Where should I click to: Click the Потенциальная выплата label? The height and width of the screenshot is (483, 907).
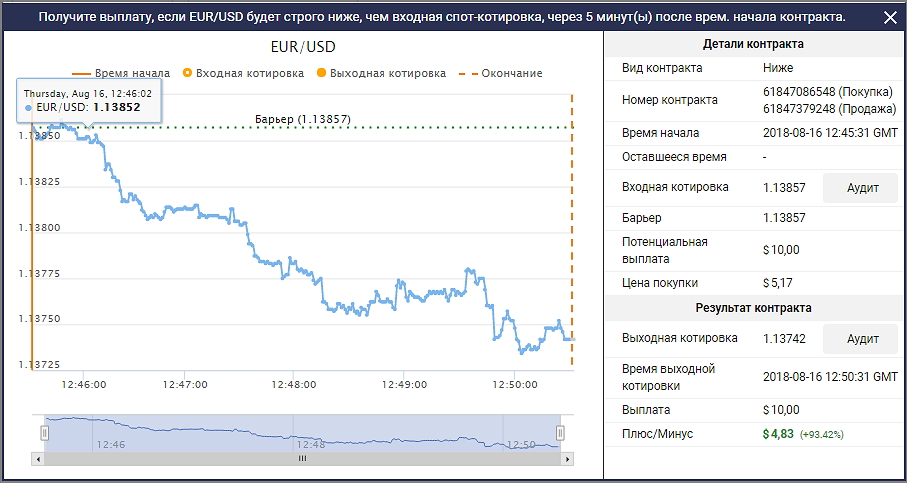pos(665,250)
